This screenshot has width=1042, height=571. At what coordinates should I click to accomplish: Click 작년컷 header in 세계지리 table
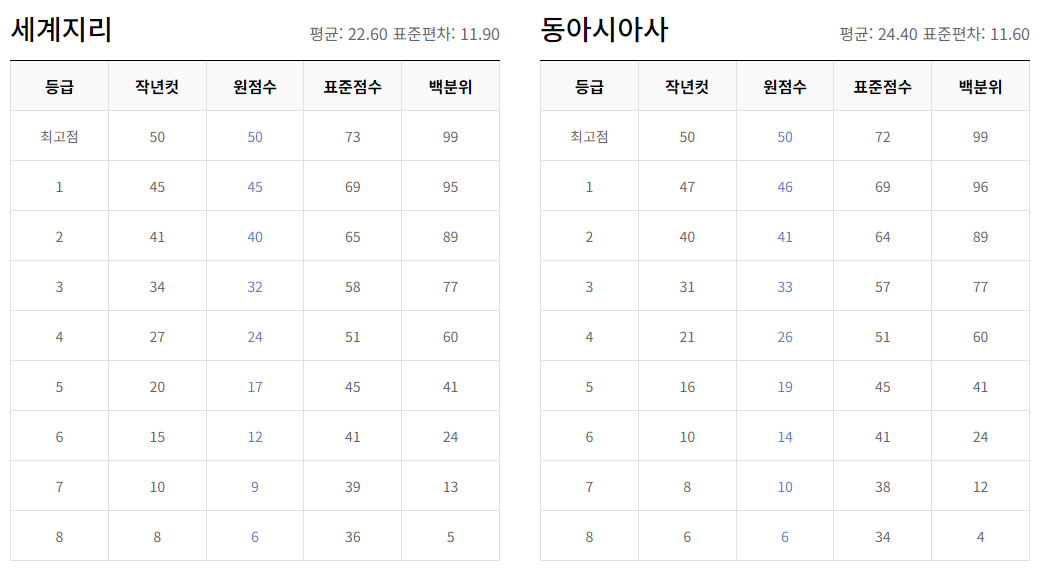[157, 86]
